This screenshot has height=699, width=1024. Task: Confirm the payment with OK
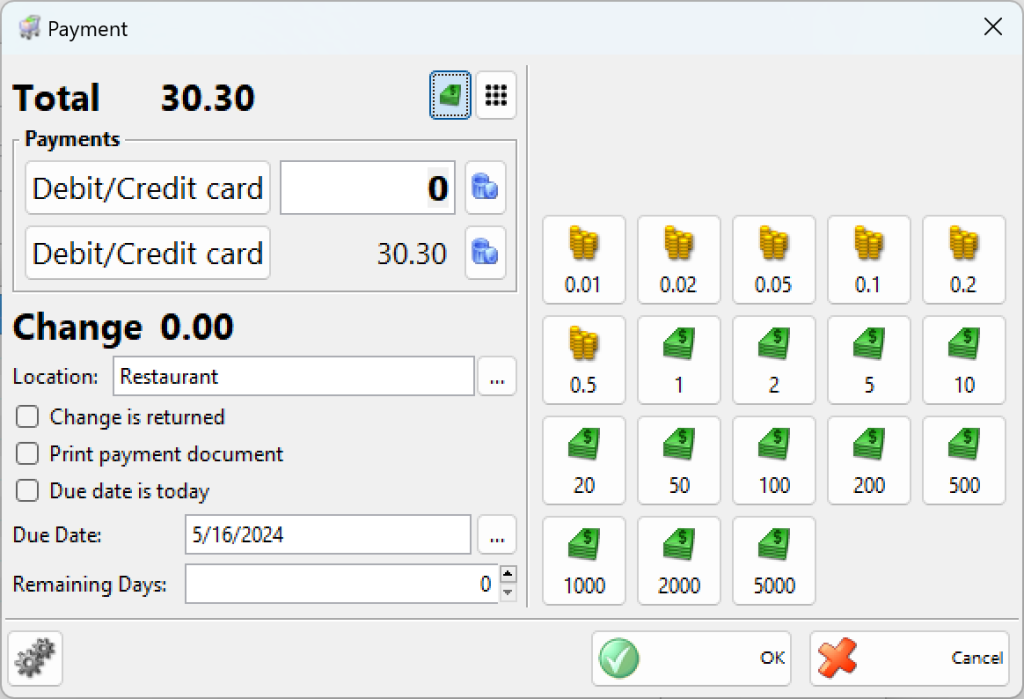click(x=691, y=658)
